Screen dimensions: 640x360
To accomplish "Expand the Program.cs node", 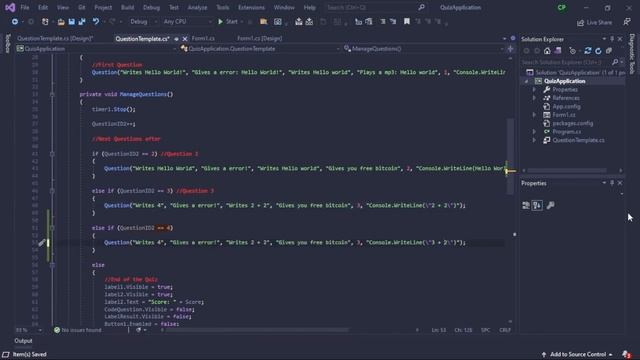I will (x=534, y=131).
